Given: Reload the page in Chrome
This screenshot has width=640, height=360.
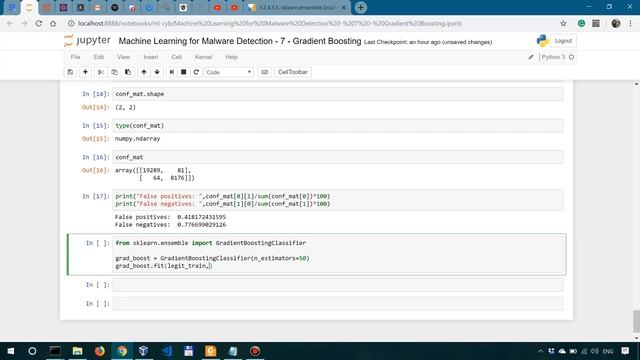Looking at the screenshot, I should click(x=39, y=24).
